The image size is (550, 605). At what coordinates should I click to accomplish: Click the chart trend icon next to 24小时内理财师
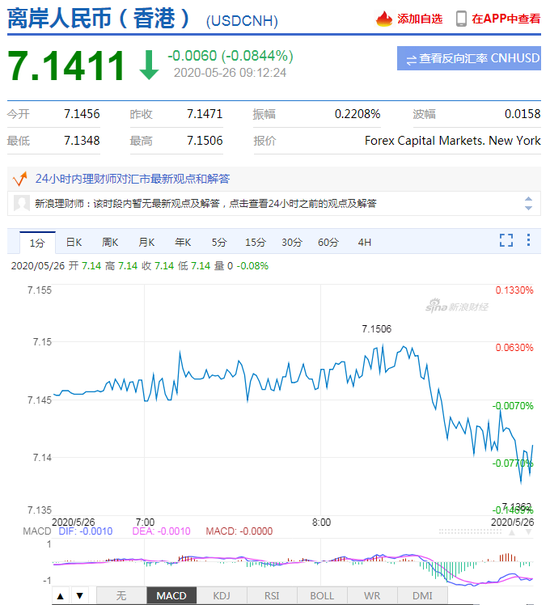20,179
